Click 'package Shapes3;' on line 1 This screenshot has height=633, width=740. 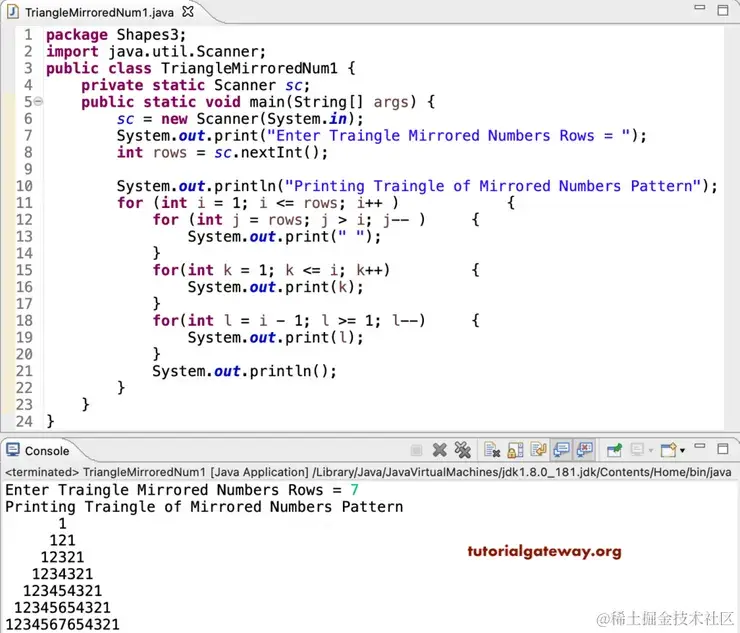pos(116,35)
